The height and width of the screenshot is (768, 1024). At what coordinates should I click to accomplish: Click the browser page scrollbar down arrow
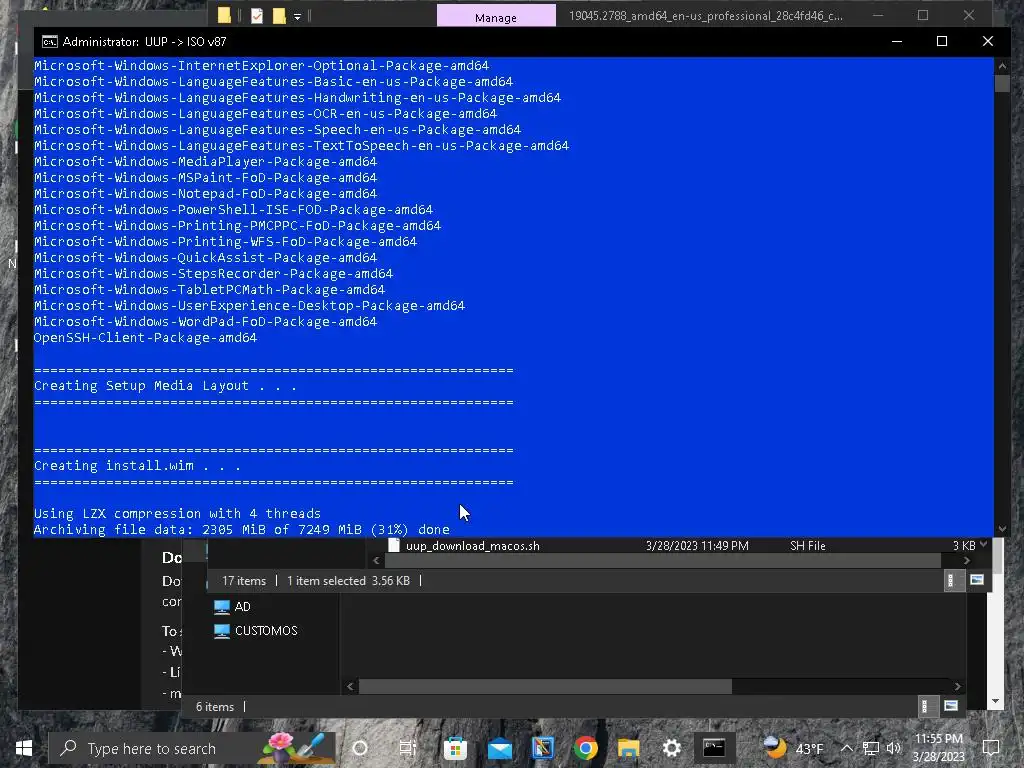click(995, 701)
